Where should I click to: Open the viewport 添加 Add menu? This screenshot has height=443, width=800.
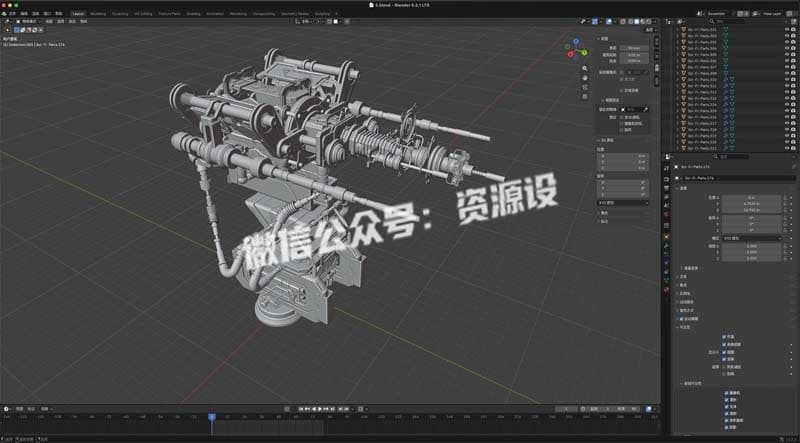click(72, 21)
